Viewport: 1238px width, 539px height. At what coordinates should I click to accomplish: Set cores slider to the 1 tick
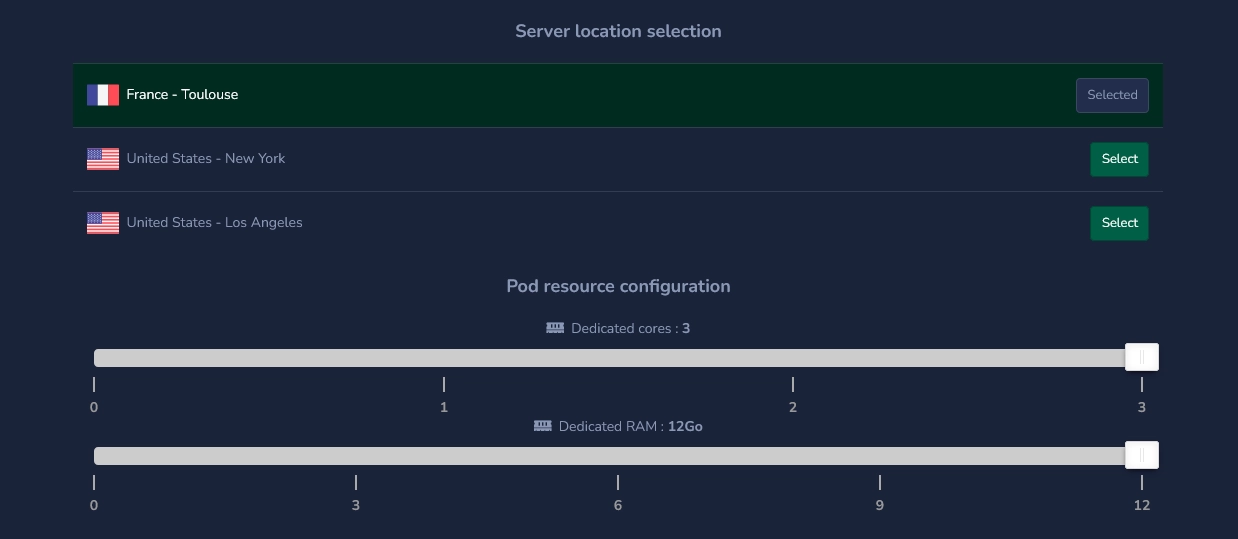(x=444, y=358)
